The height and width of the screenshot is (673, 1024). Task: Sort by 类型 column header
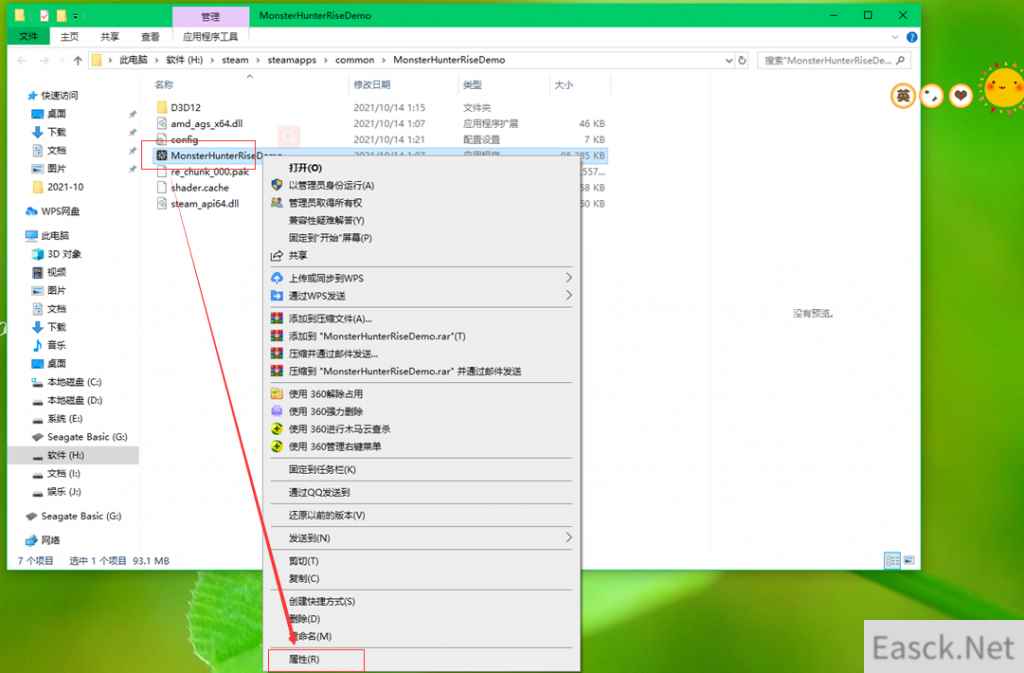click(472, 85)
